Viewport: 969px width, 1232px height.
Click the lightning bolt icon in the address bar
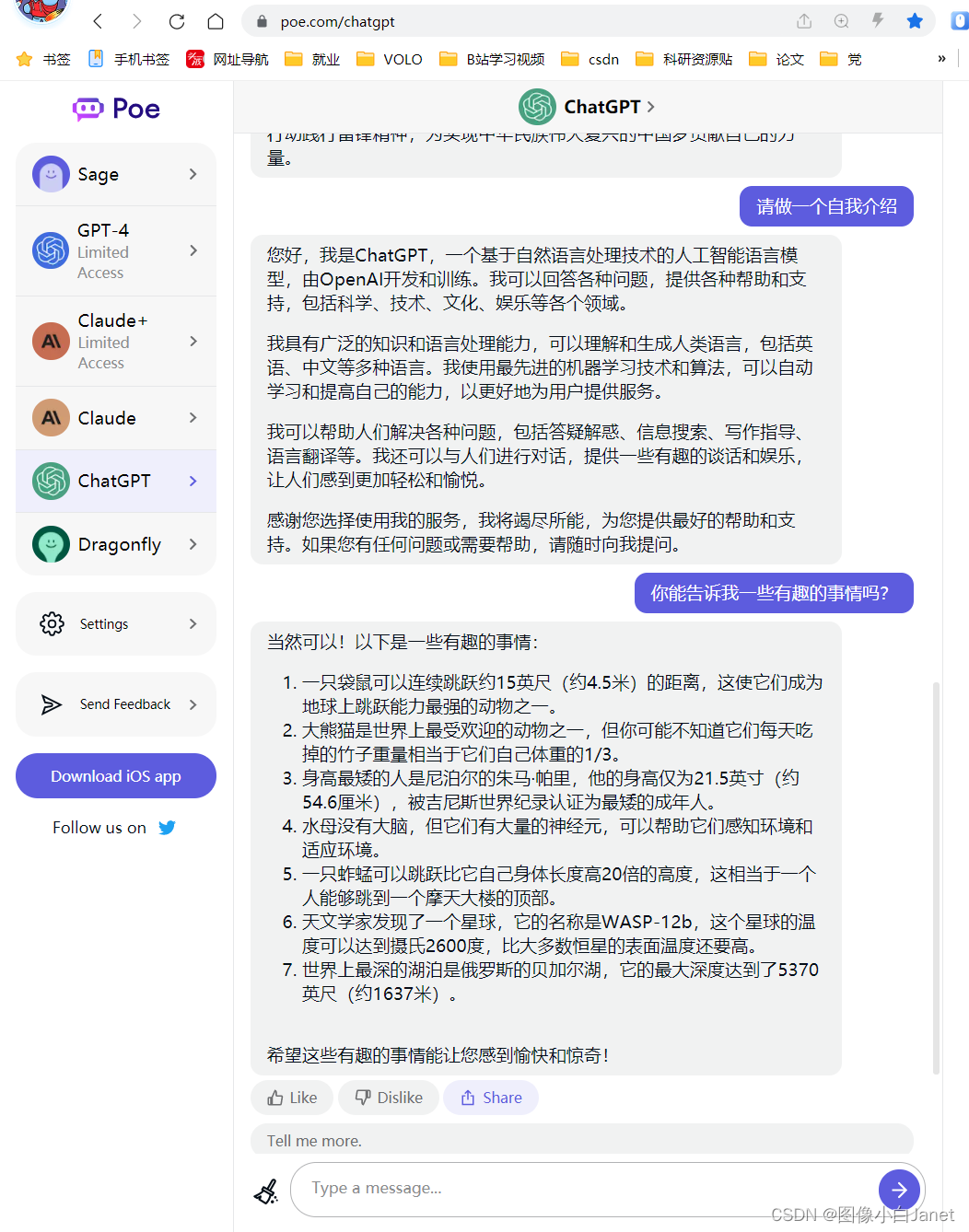(x=878, y=21)
